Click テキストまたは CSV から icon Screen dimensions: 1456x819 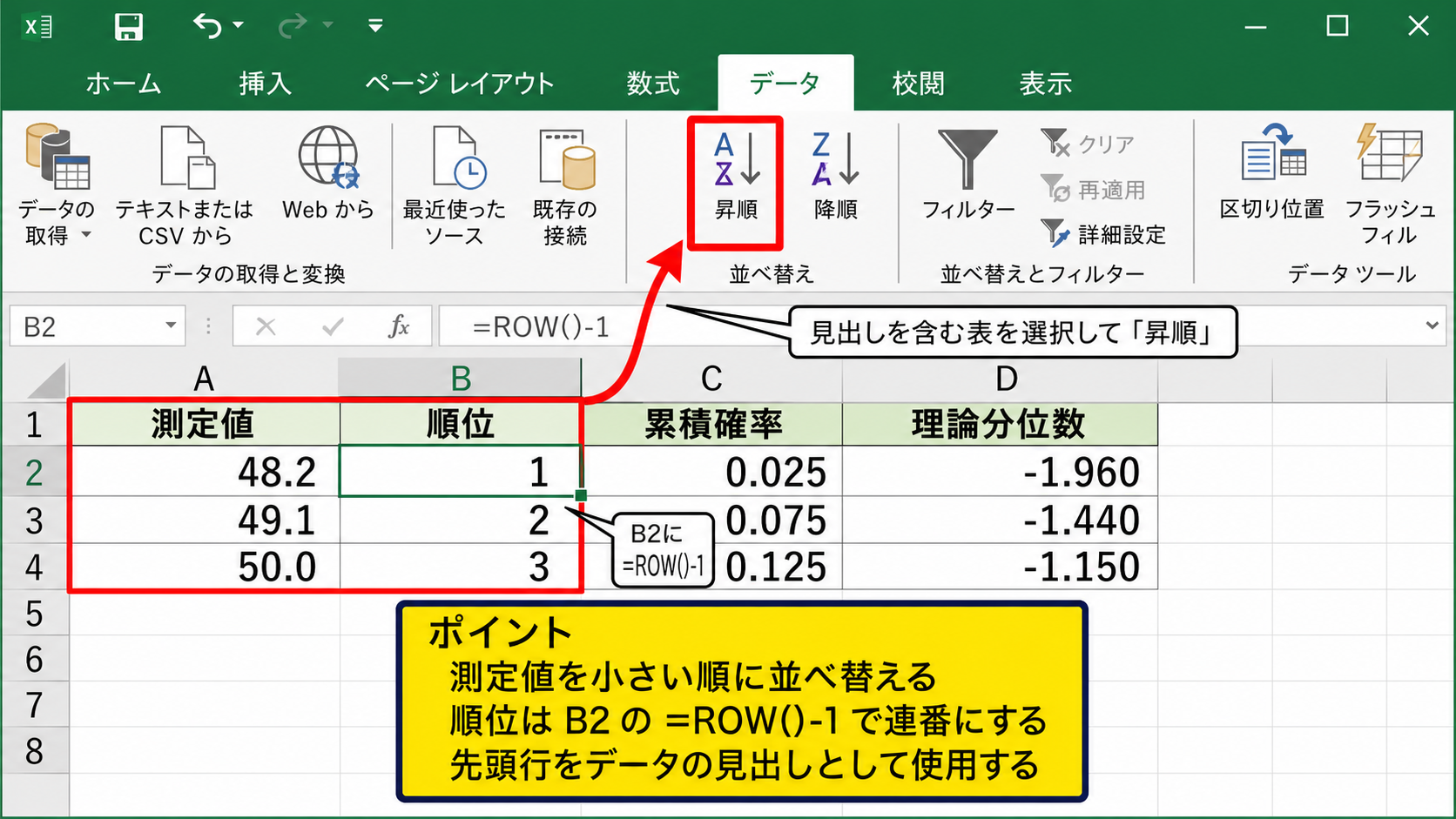[186, 157]
